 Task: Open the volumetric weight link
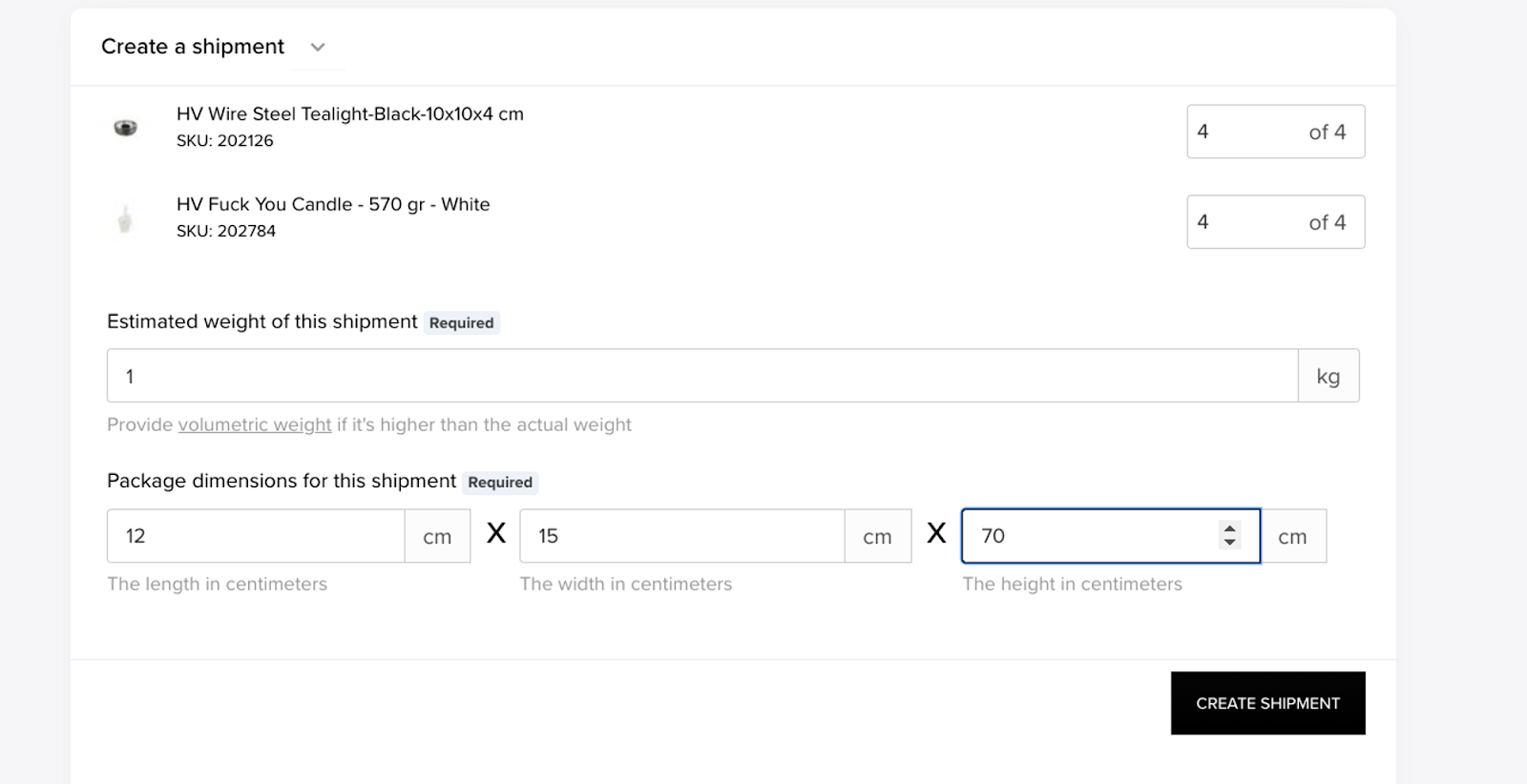pyautogui.click(x=255, y=424)
